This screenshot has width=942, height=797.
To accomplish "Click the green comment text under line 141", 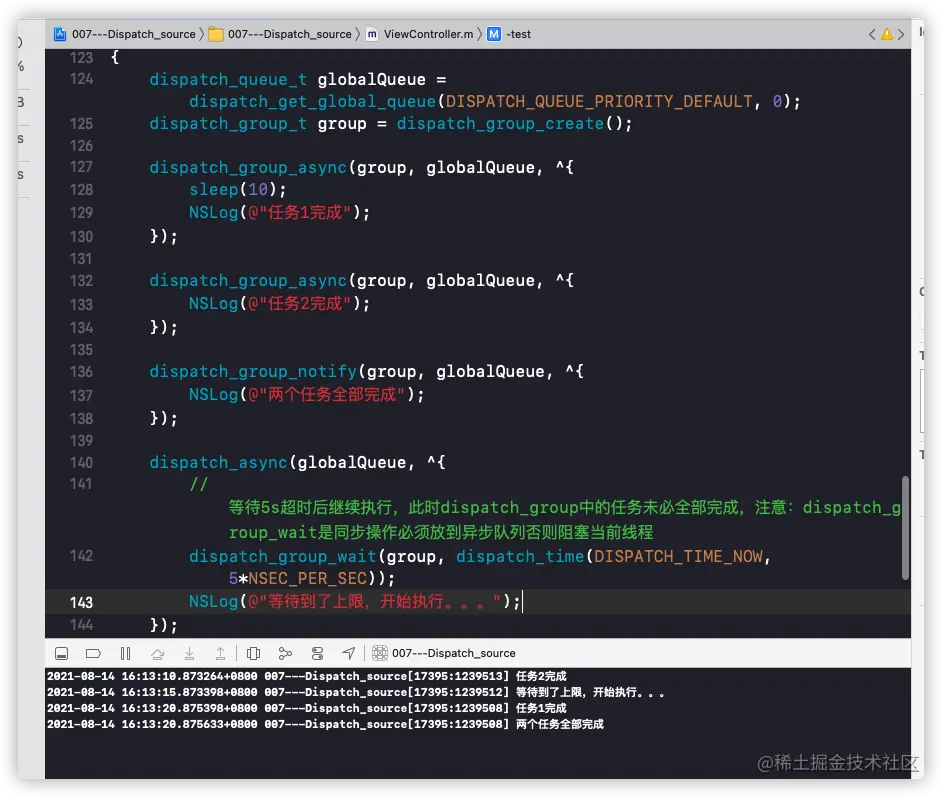I will click(565, 520).
